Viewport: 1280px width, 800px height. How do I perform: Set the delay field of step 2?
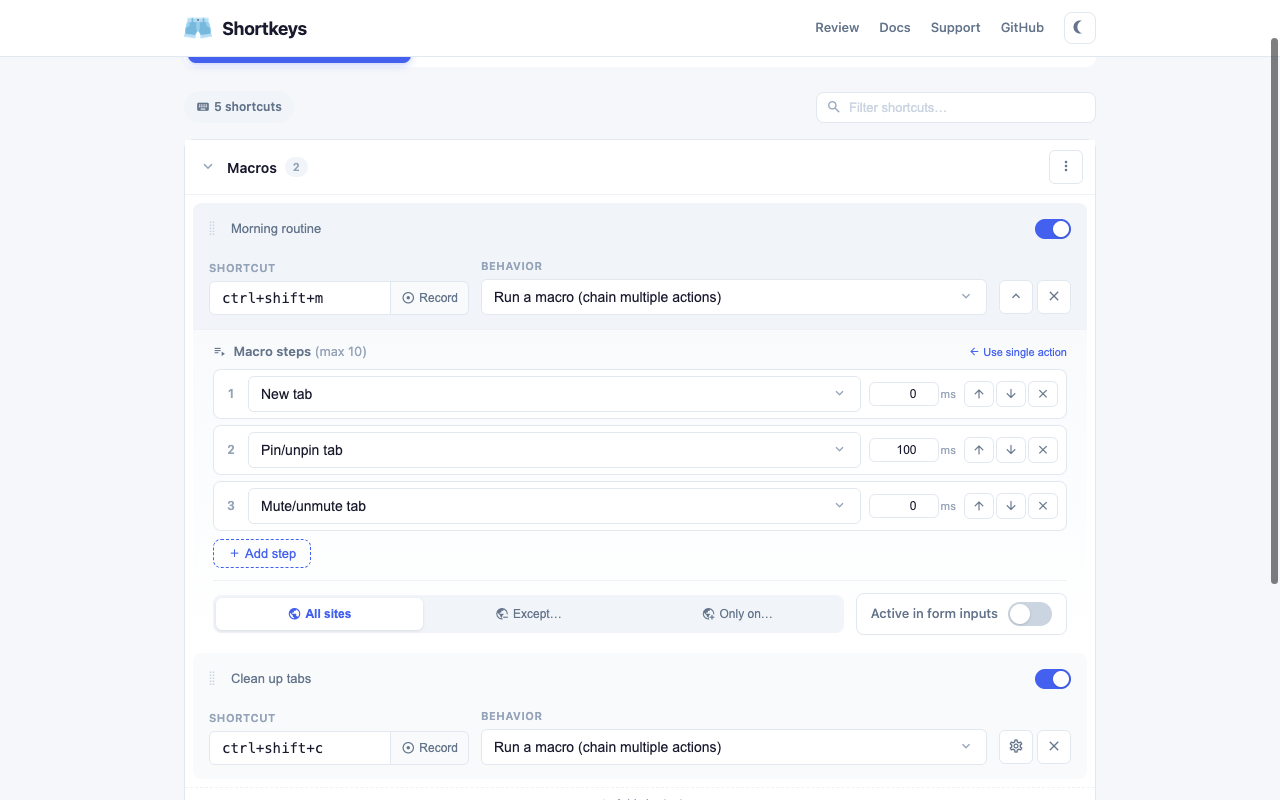click(903, 449)
